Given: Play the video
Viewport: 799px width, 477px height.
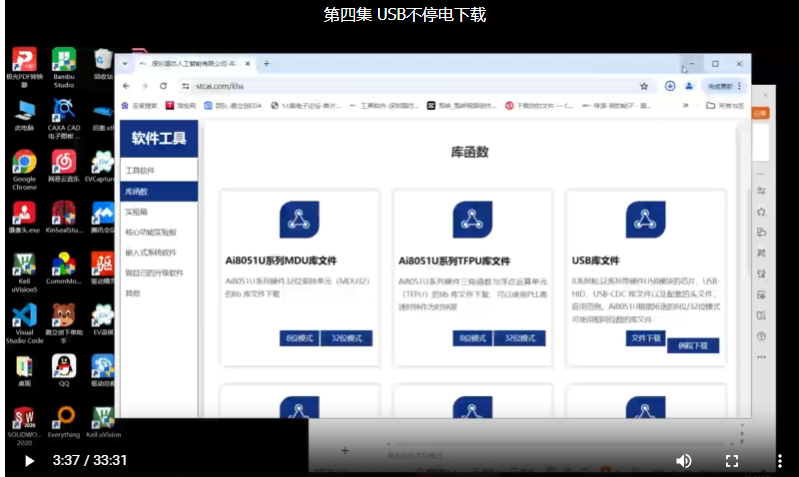Looking at the screenshot, I should coord(30,461).
